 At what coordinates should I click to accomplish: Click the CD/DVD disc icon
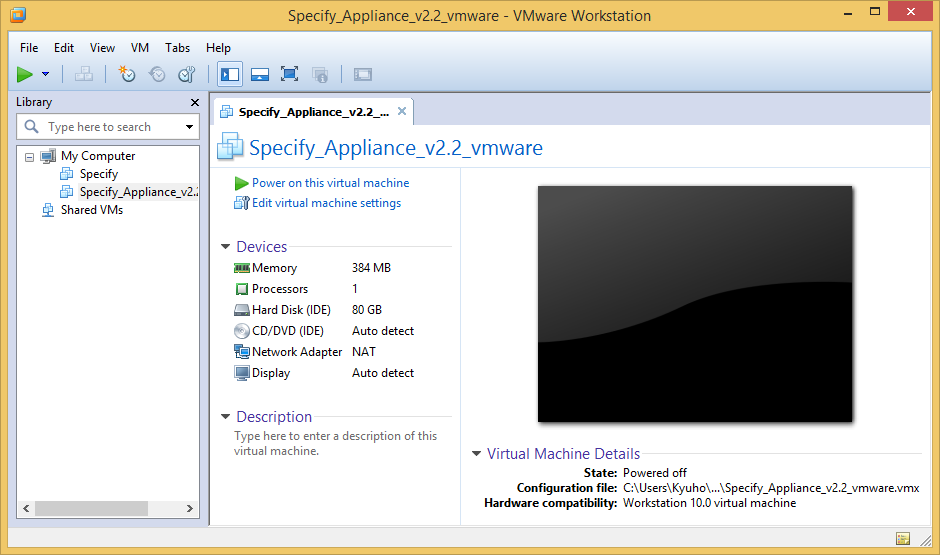(x=242, y=331)
